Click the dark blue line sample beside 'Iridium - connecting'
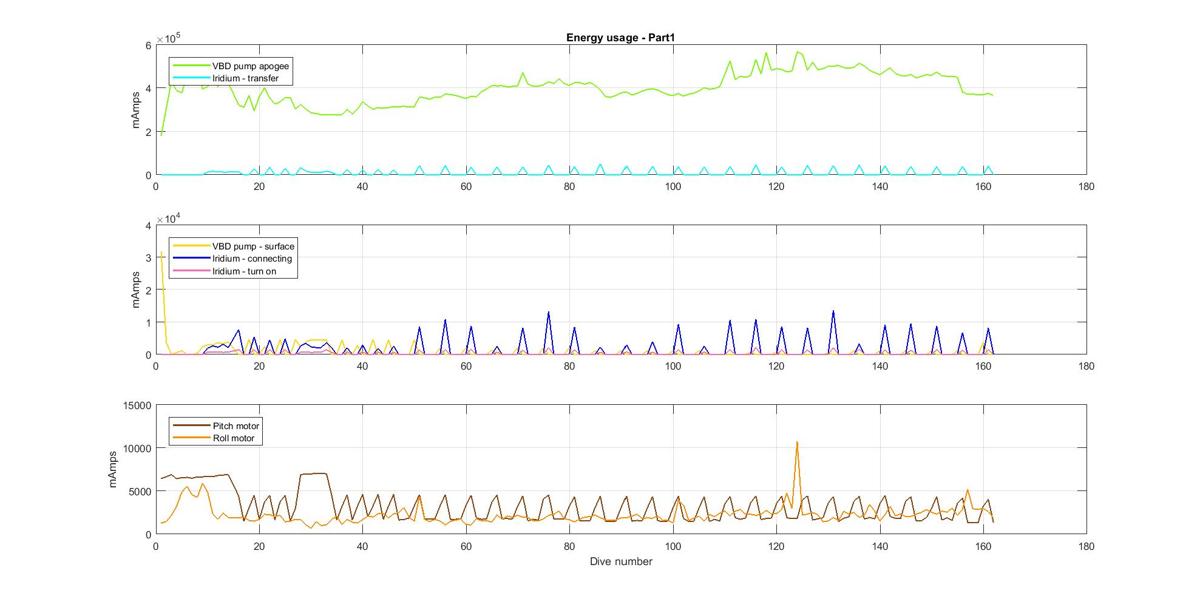 (190, 258)
